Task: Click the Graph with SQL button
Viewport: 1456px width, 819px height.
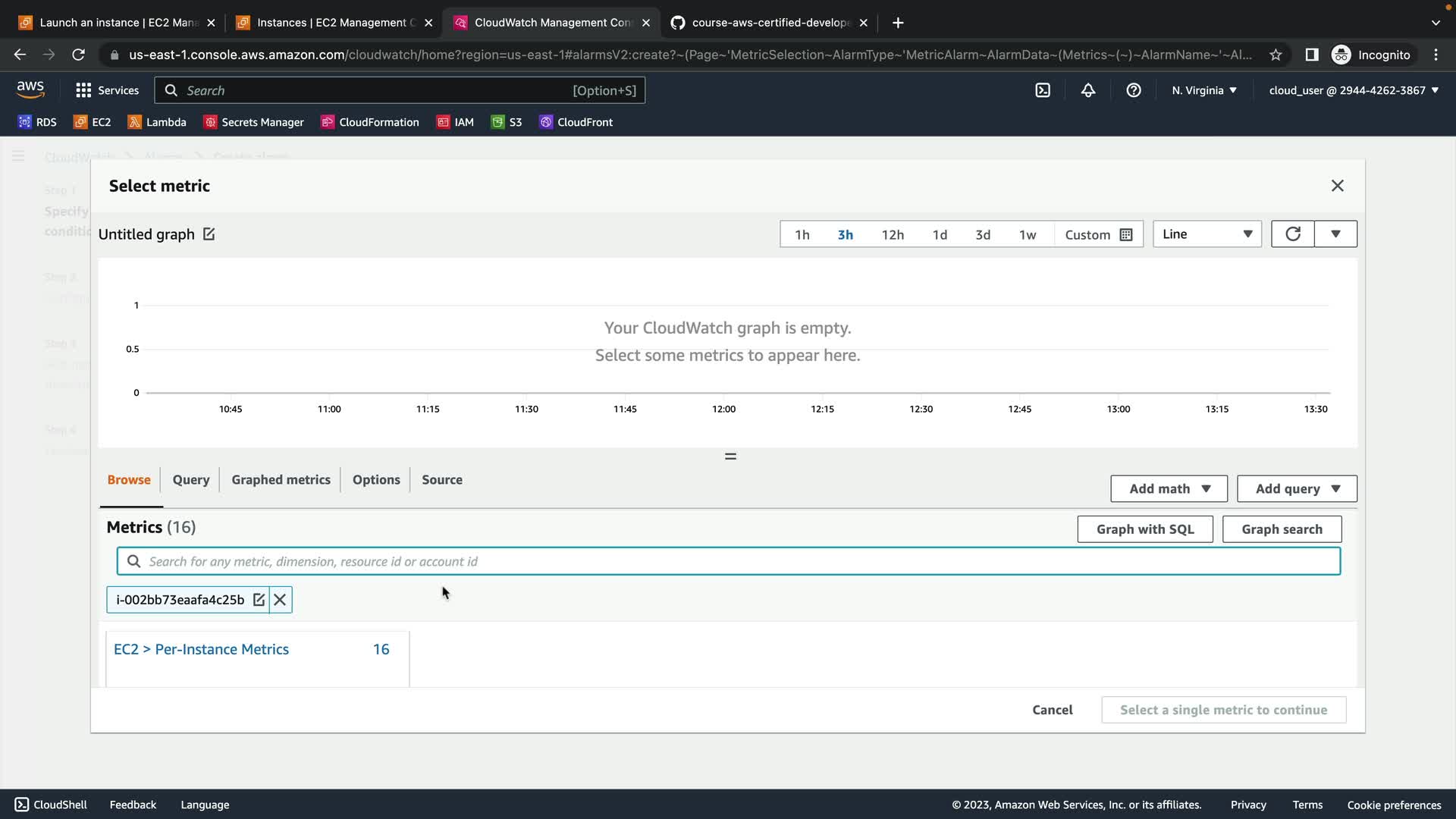Action: click(1144, 529)
